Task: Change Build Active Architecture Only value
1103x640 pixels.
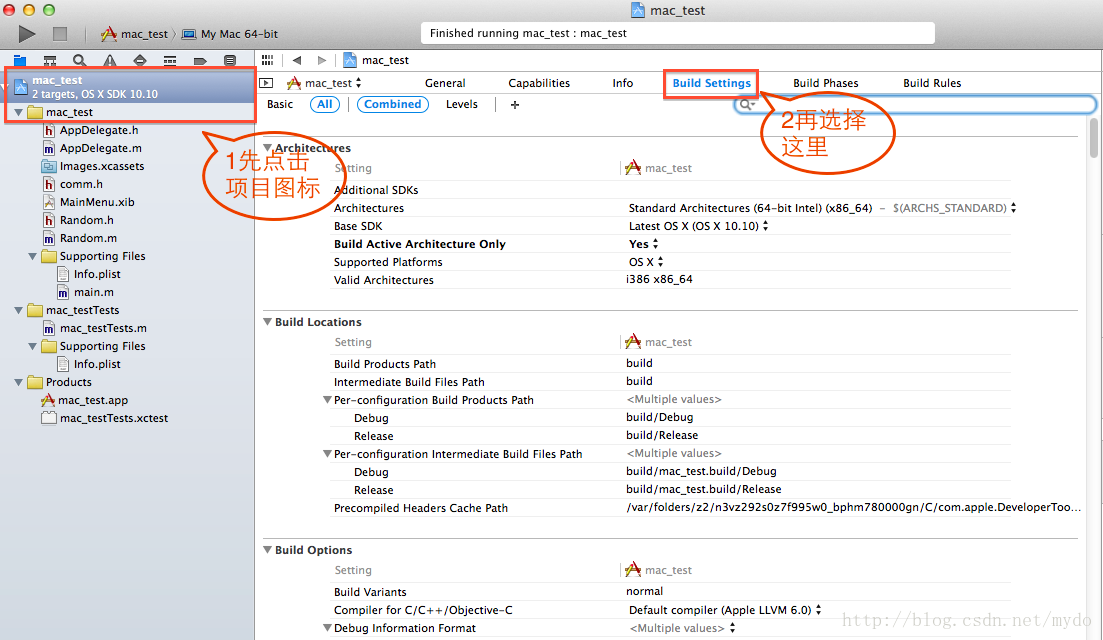Action: click(643, 244)
